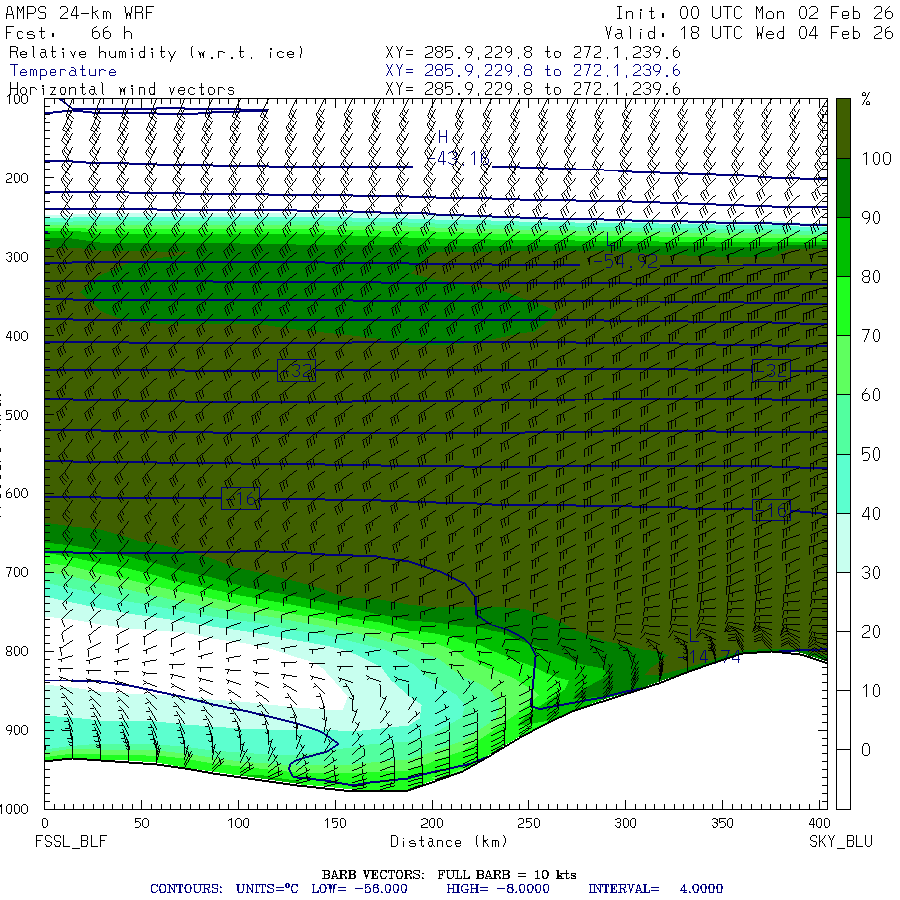Click the L -14.74 label near terrain
This screenshot has width=900, height=900.
(x=709, y=646)
